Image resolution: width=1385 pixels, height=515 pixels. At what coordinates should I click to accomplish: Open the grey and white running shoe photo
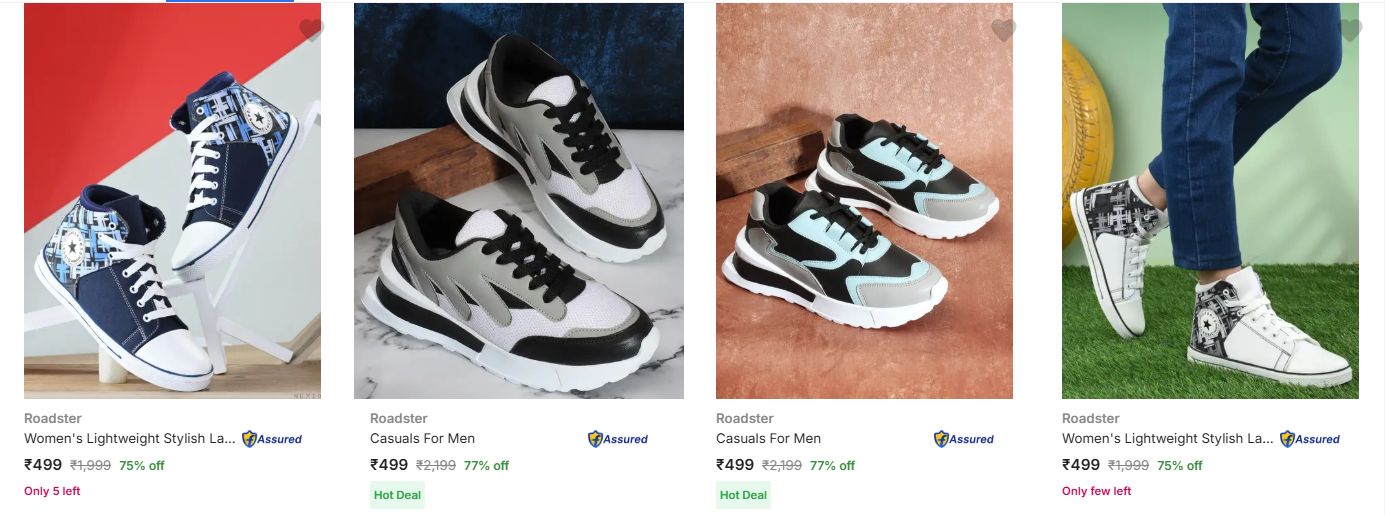pos(519,201)
